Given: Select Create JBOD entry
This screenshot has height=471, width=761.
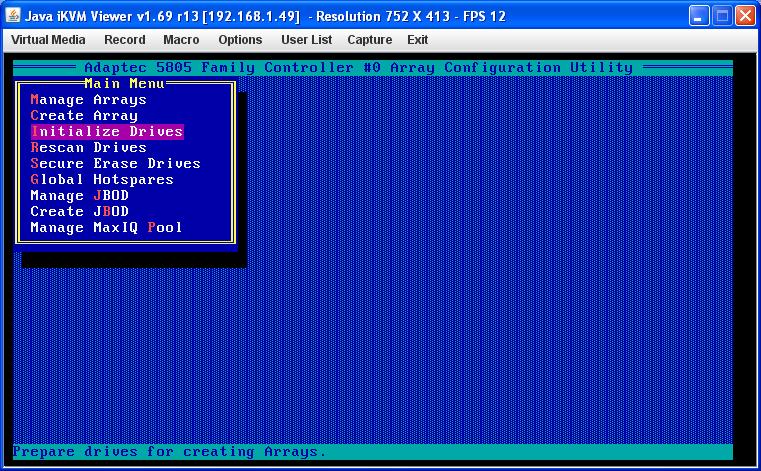Looking at the screenshot, I should [80, 212].
